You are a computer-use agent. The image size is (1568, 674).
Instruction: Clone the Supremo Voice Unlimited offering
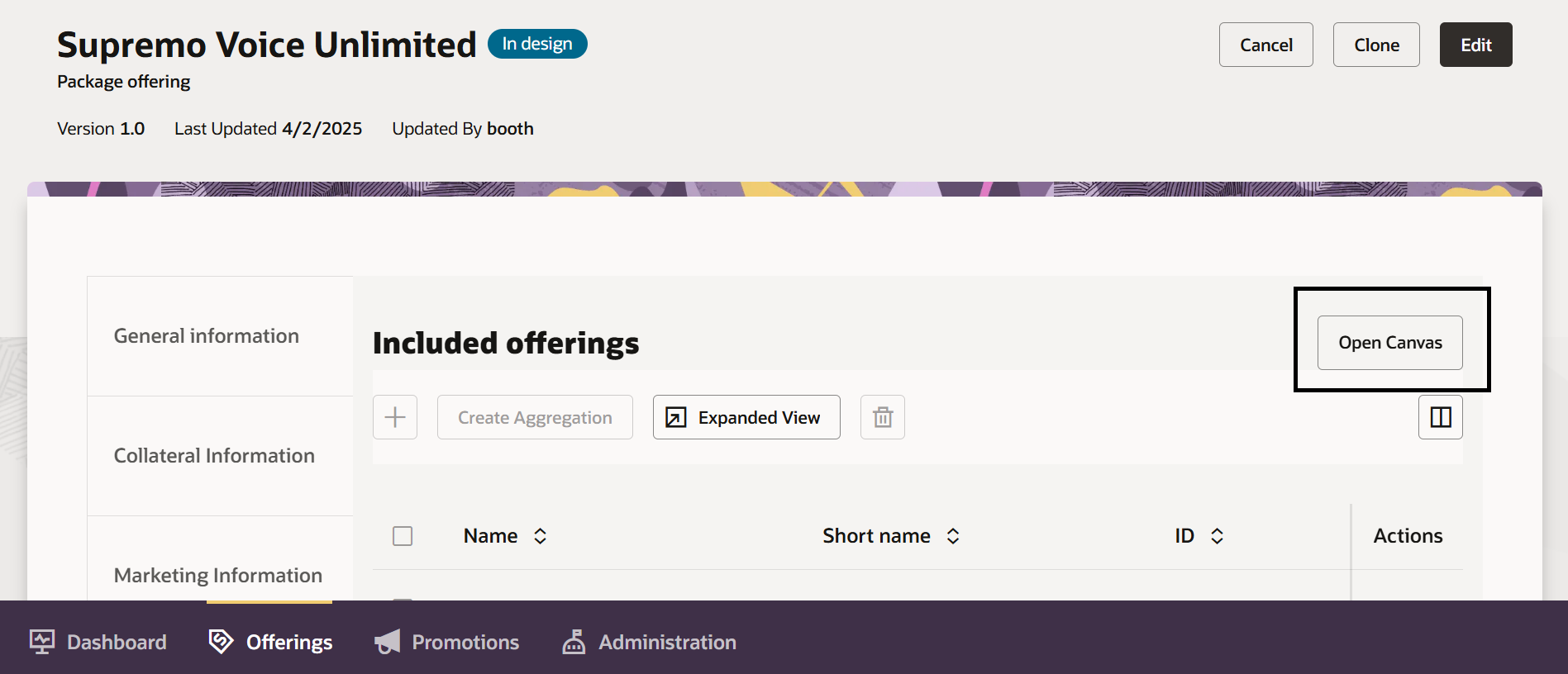point(1376,45)
